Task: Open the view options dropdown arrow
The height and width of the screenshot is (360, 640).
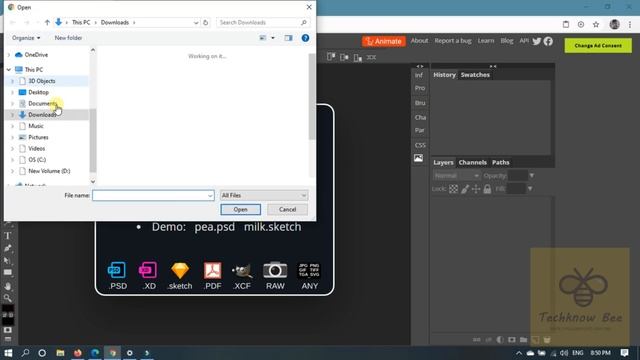Action: (273, 38)
